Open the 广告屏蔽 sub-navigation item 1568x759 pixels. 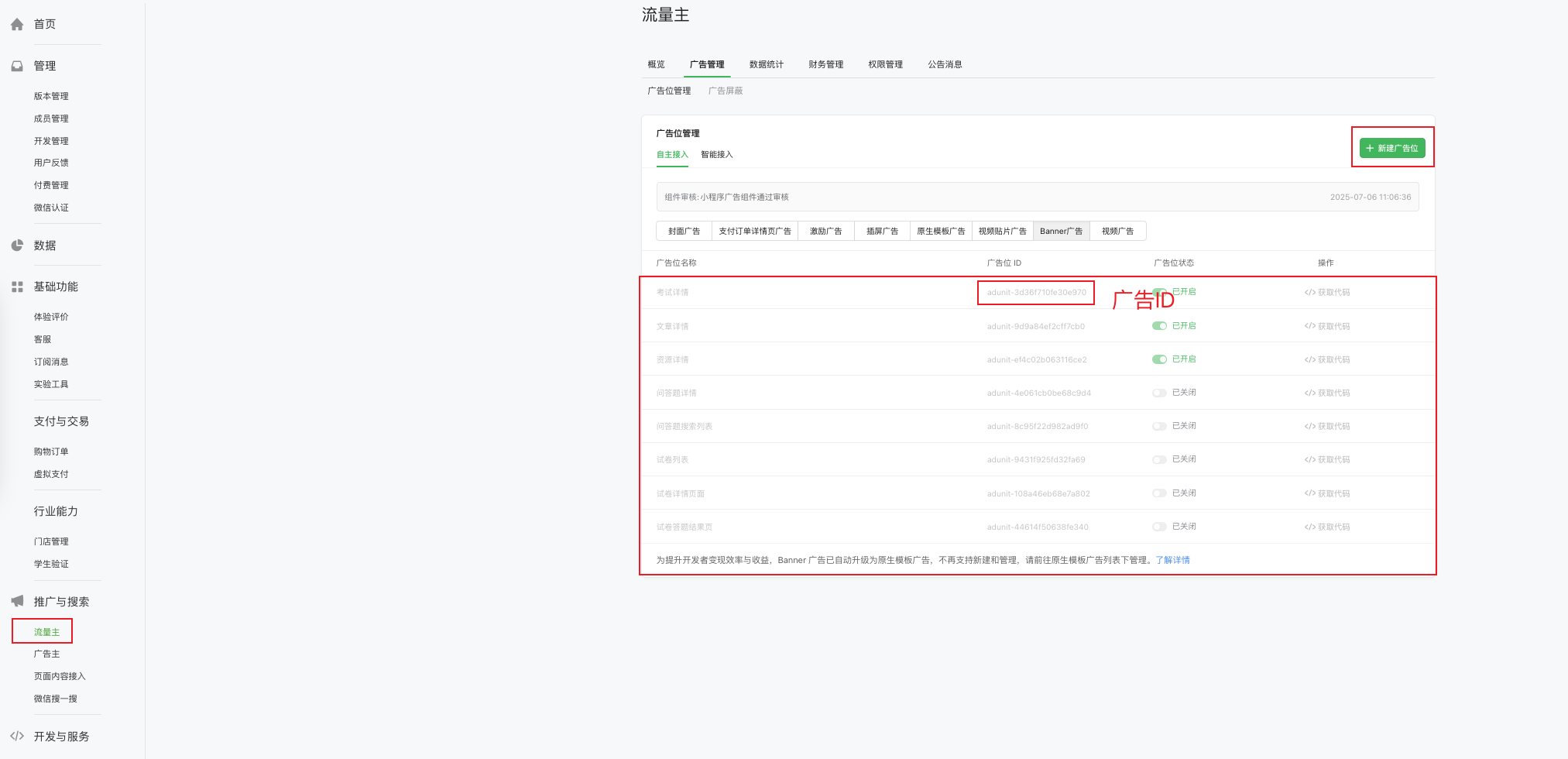[725, 91]
